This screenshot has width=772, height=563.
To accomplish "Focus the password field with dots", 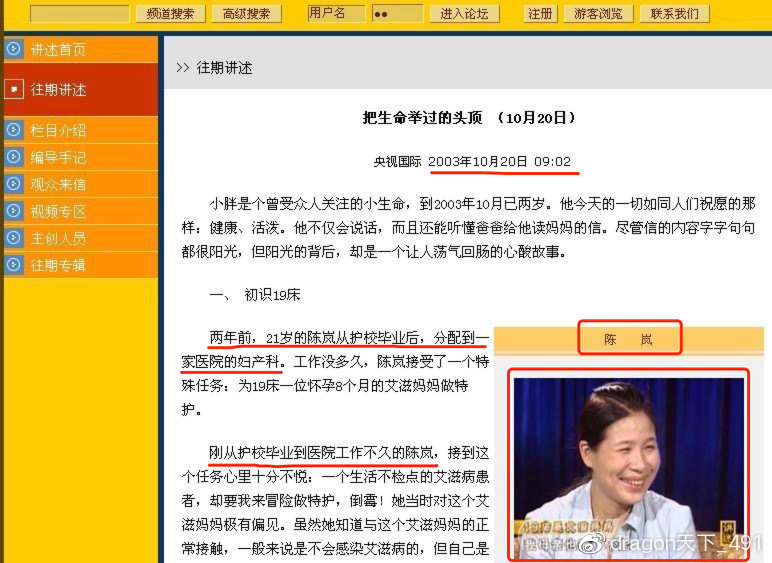I will point(397,13).
